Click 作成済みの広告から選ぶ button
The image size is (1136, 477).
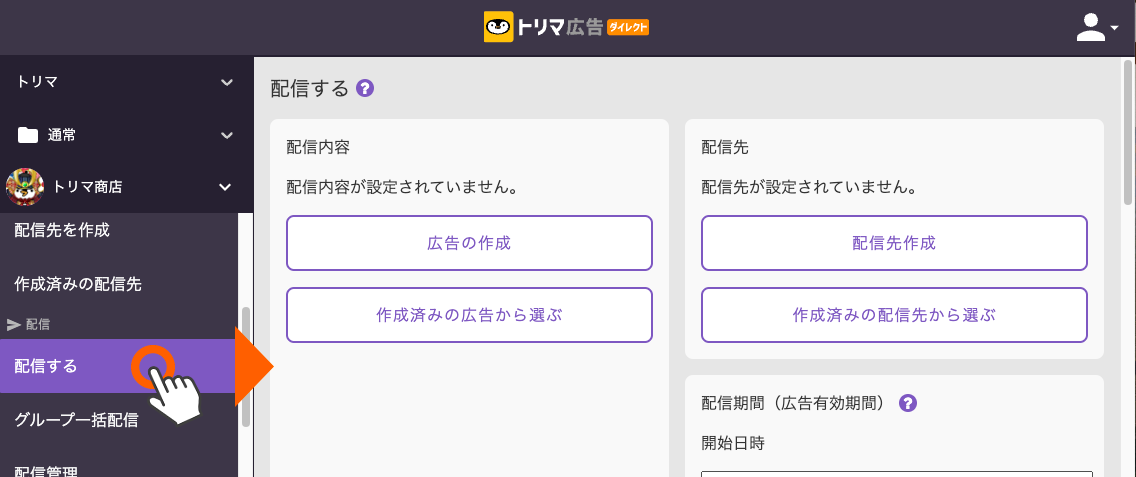[469, 315]
